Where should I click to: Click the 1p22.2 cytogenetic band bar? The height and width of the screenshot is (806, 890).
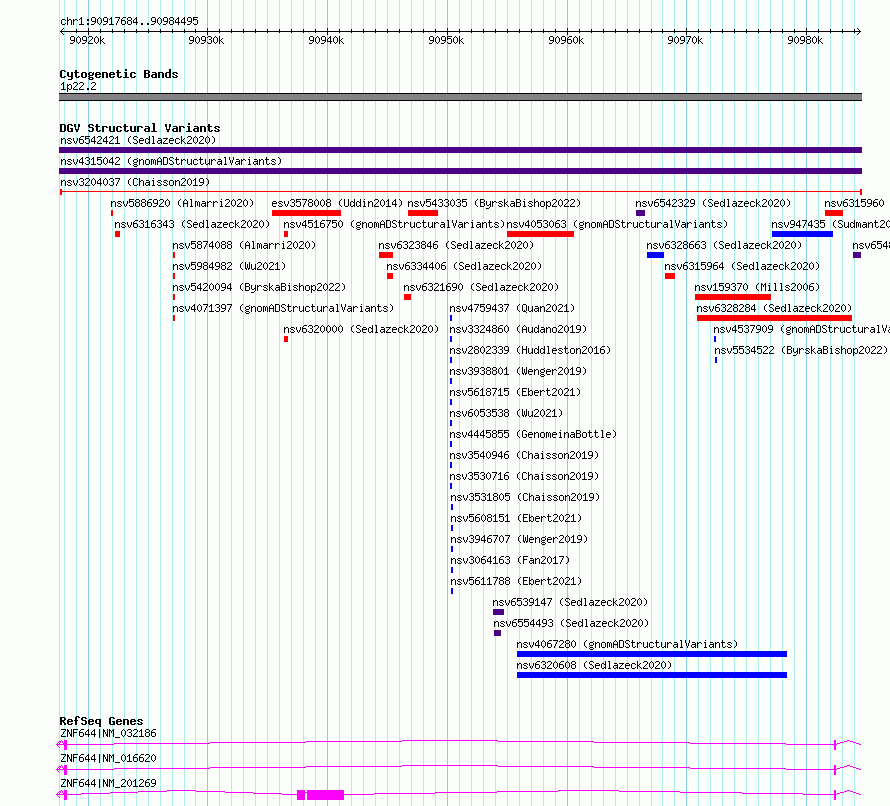(460, 97)
